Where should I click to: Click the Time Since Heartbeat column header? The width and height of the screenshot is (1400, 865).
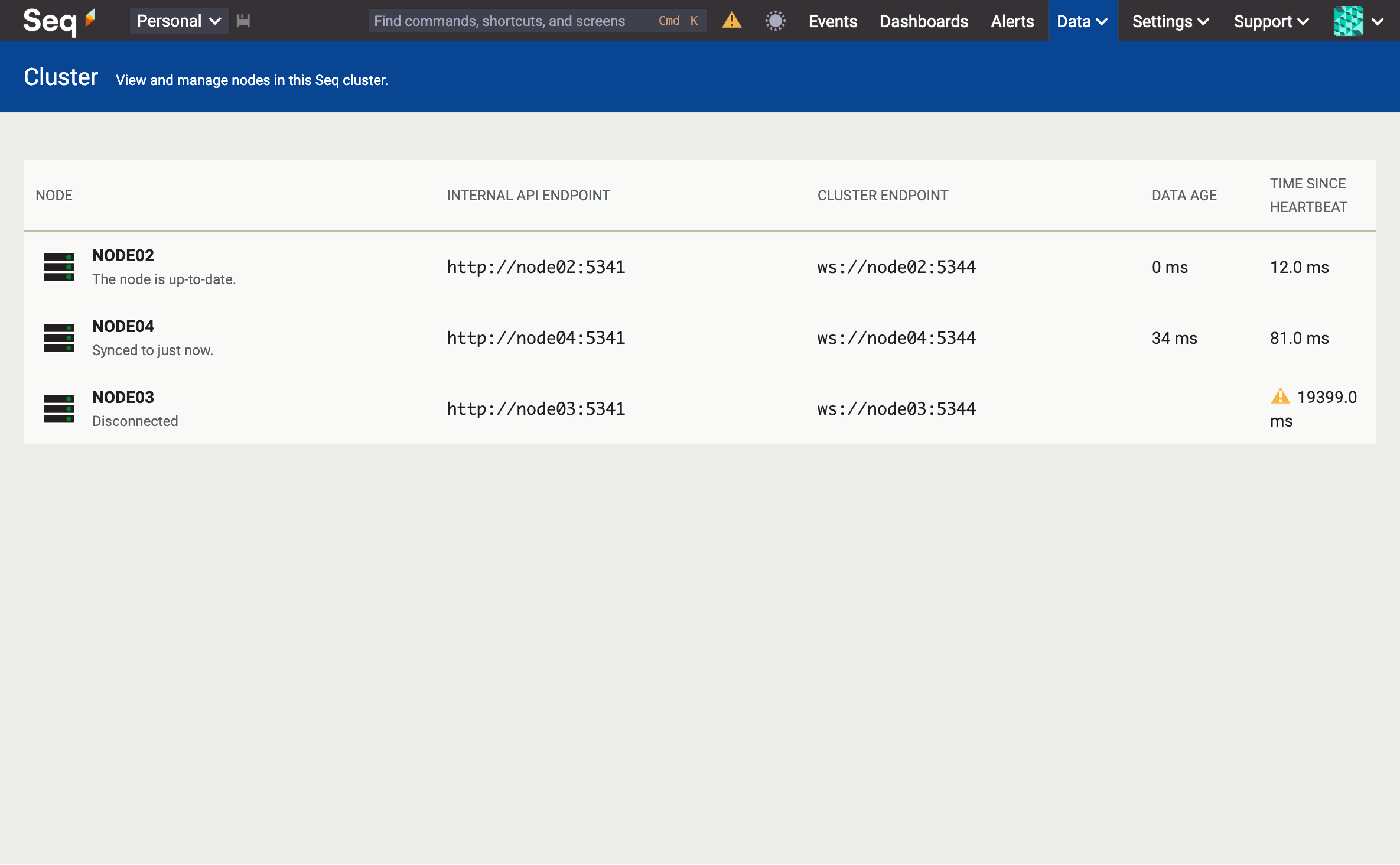point(1308,195)
